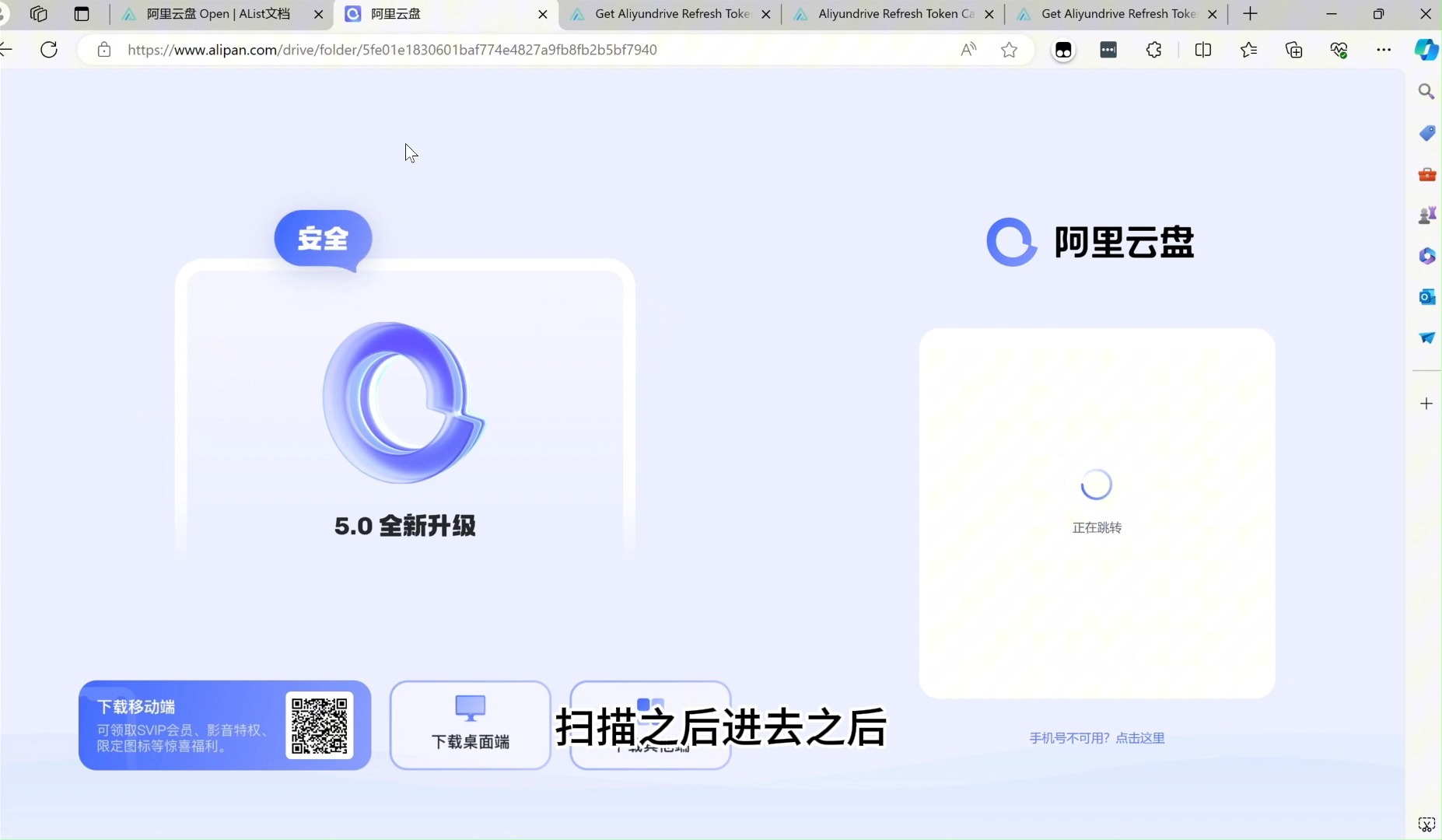Close the AList文档 tab

click(x=318, y=14)
